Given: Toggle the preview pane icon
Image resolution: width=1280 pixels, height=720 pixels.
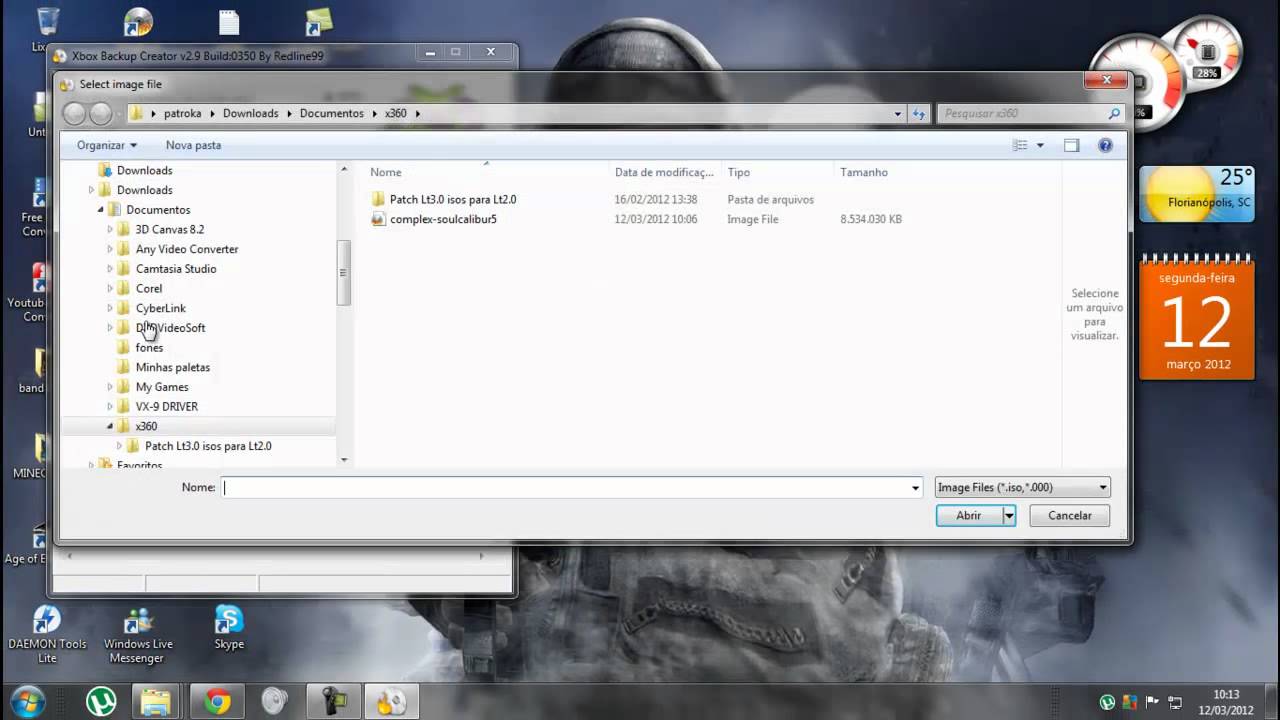Looking at the screenshot, I should click(1071, 145).
